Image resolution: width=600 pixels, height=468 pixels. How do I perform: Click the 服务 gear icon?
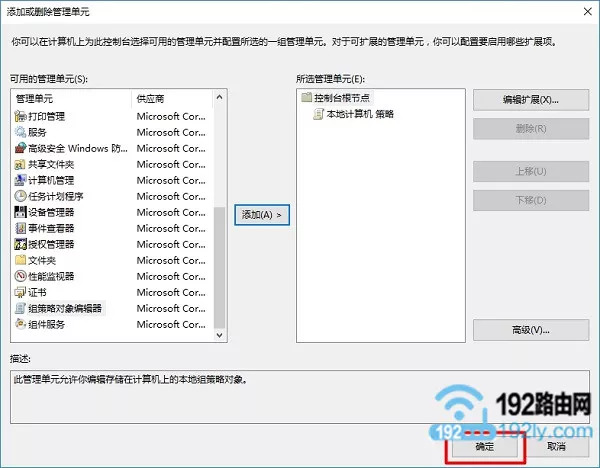[20, 132]
